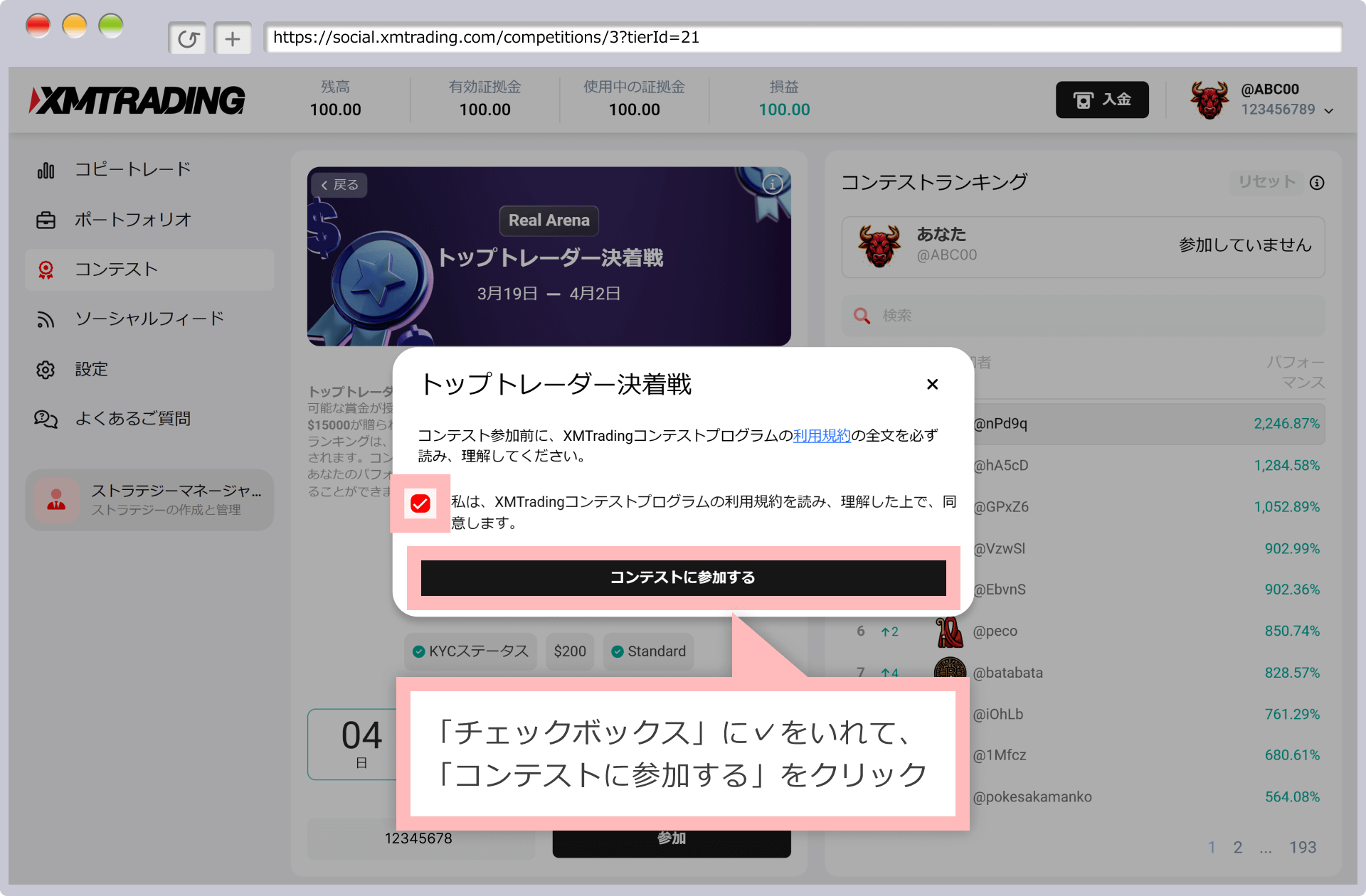Click the browser URL address bar

point(803,37)
